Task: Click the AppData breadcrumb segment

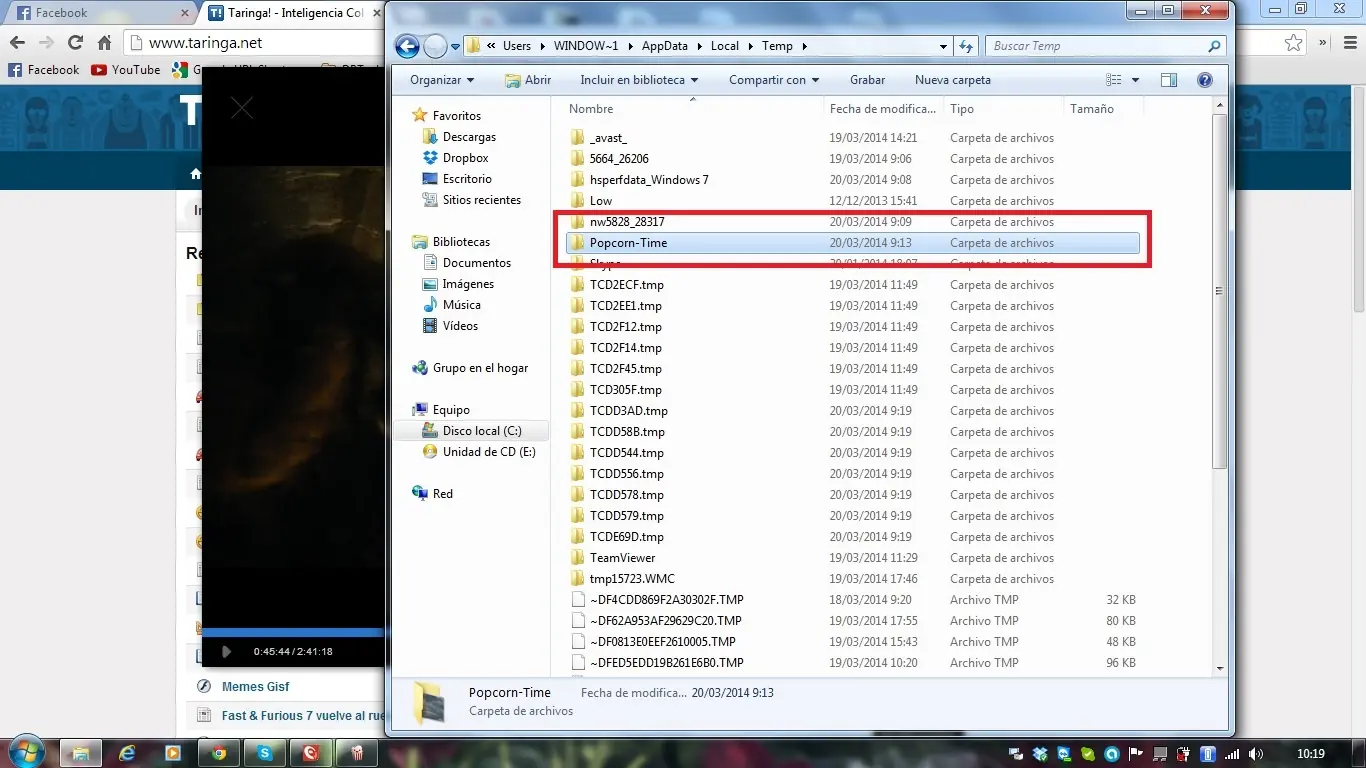Action: pyautogui.click(x=666, y=46)
